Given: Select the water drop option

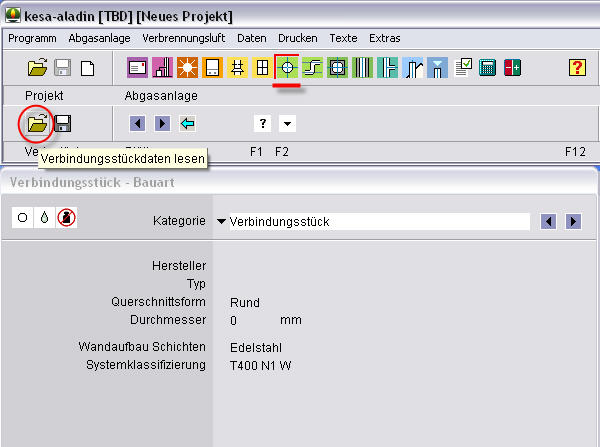Looking at the screenshot, I should 43,219.
